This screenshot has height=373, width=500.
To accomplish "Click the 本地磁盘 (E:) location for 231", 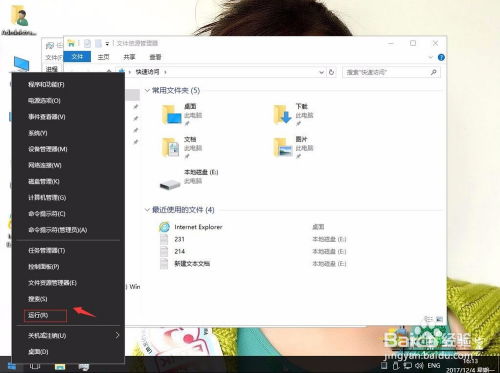I will tap(329, 239).
